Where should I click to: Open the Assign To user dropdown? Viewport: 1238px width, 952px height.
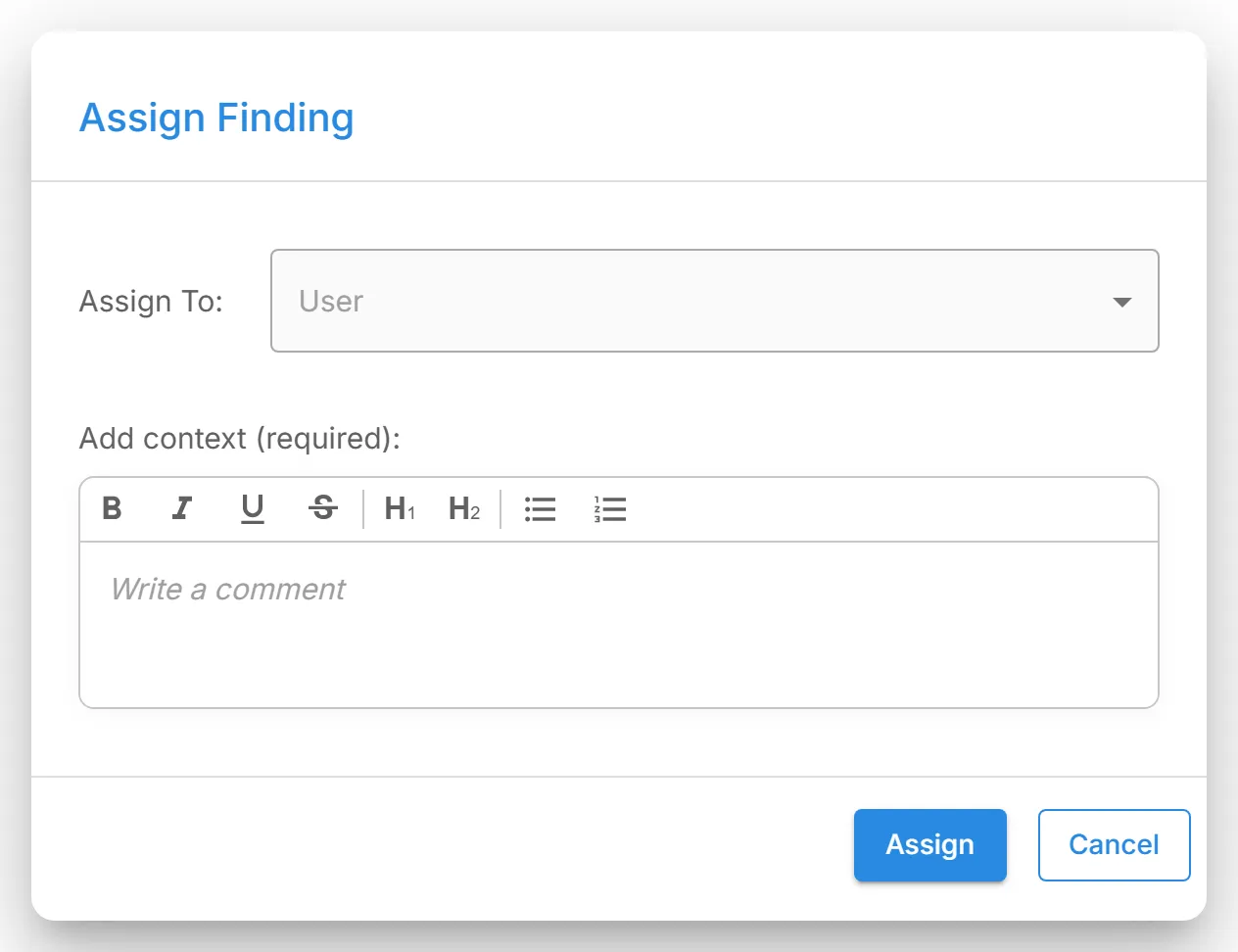(715, 301)
